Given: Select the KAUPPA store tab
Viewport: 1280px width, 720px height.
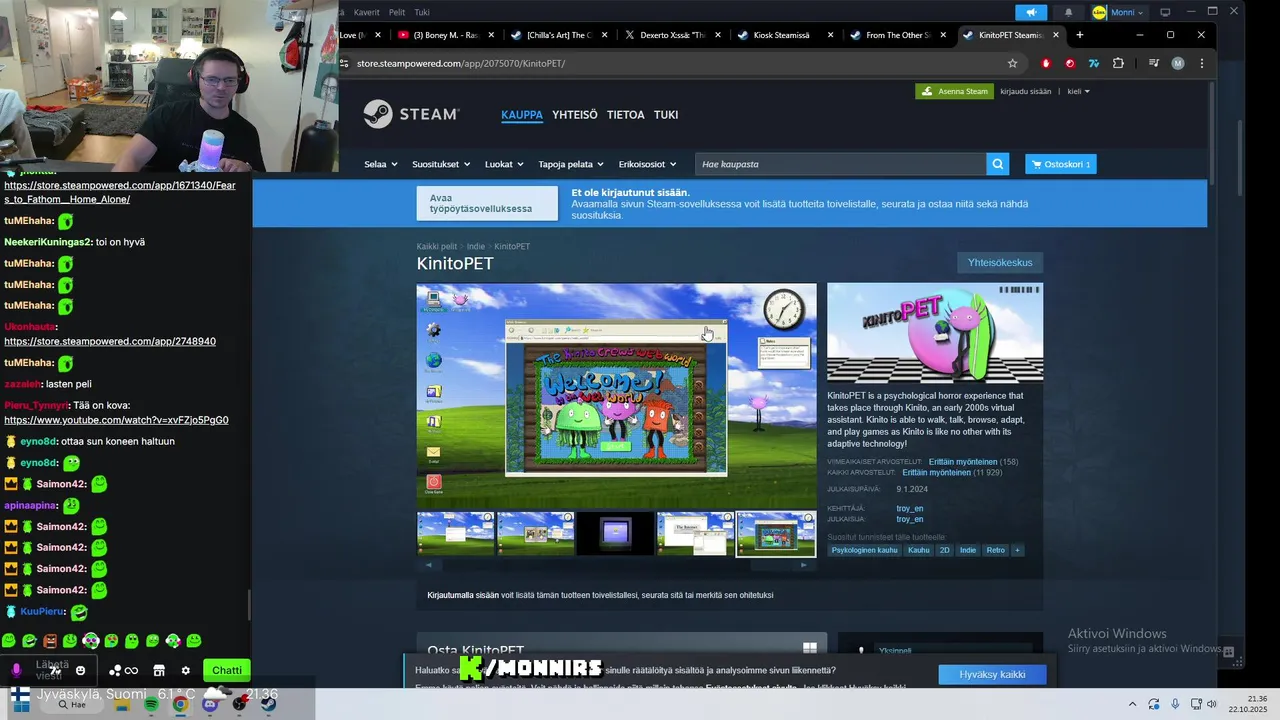Looking at the screenshot, I should pyautogui.click(x=522, y=115).
